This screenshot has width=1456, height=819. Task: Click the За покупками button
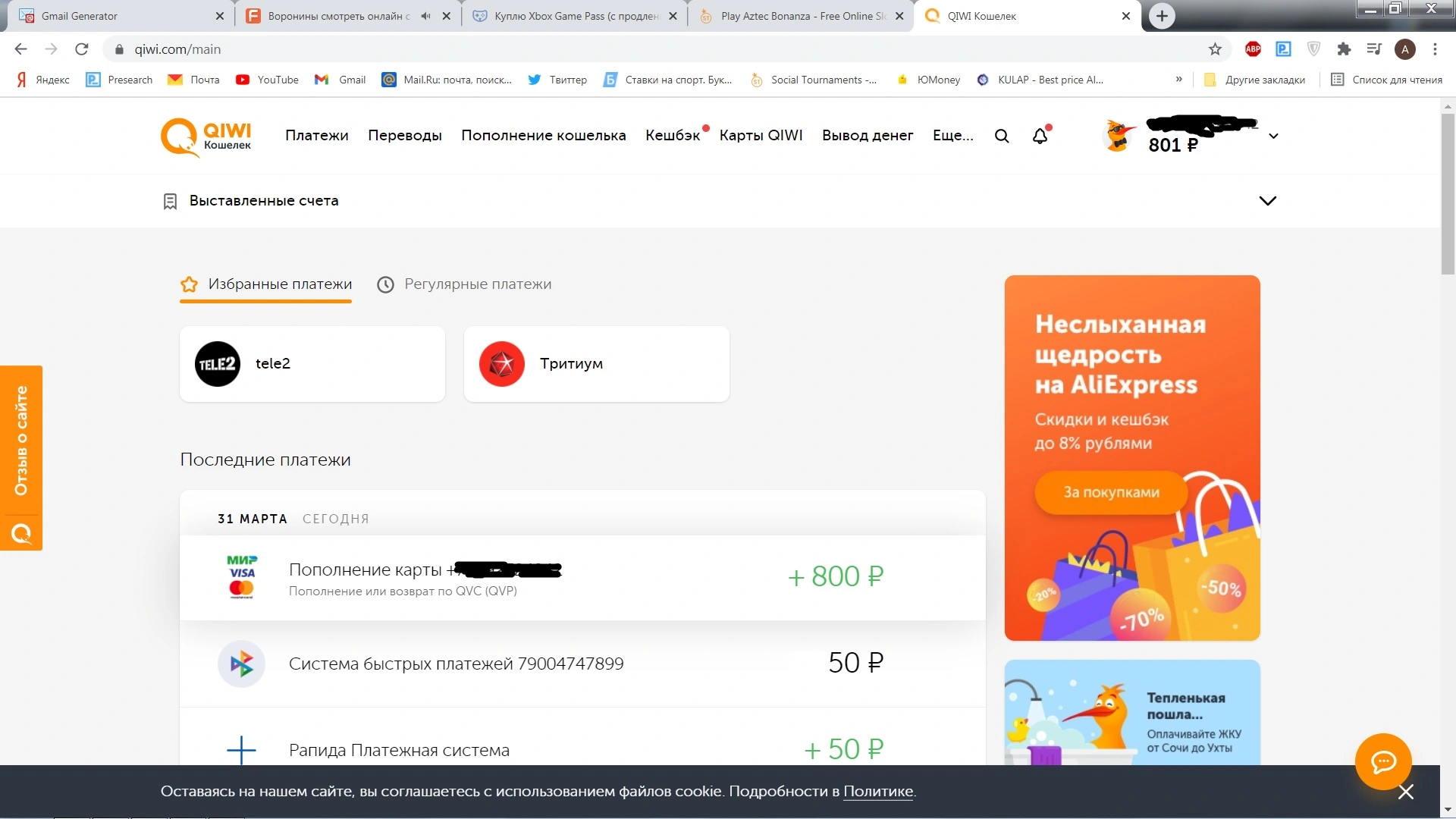1111,493
